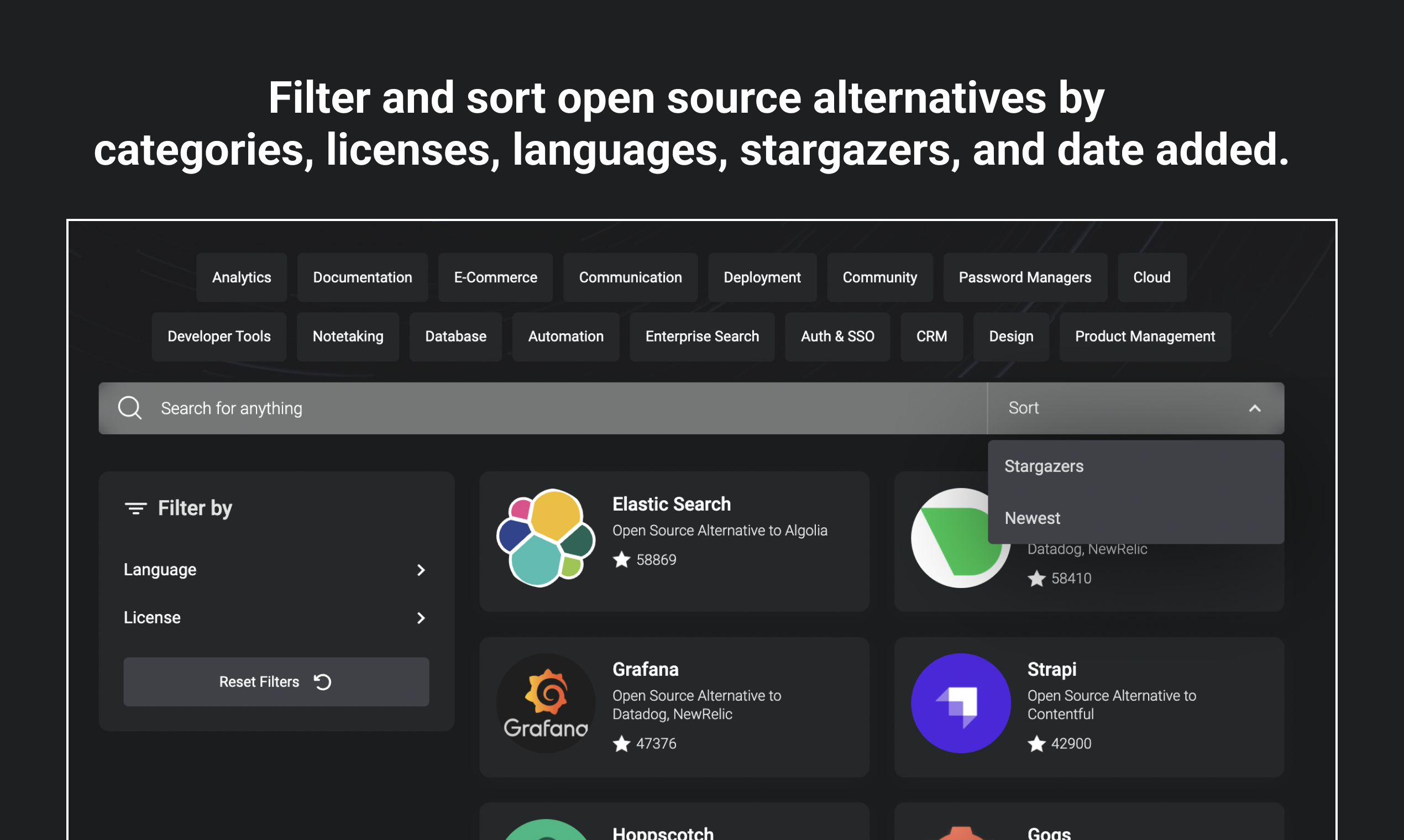Collapse the Sort dropdown chevron

tap(1255, 408)
